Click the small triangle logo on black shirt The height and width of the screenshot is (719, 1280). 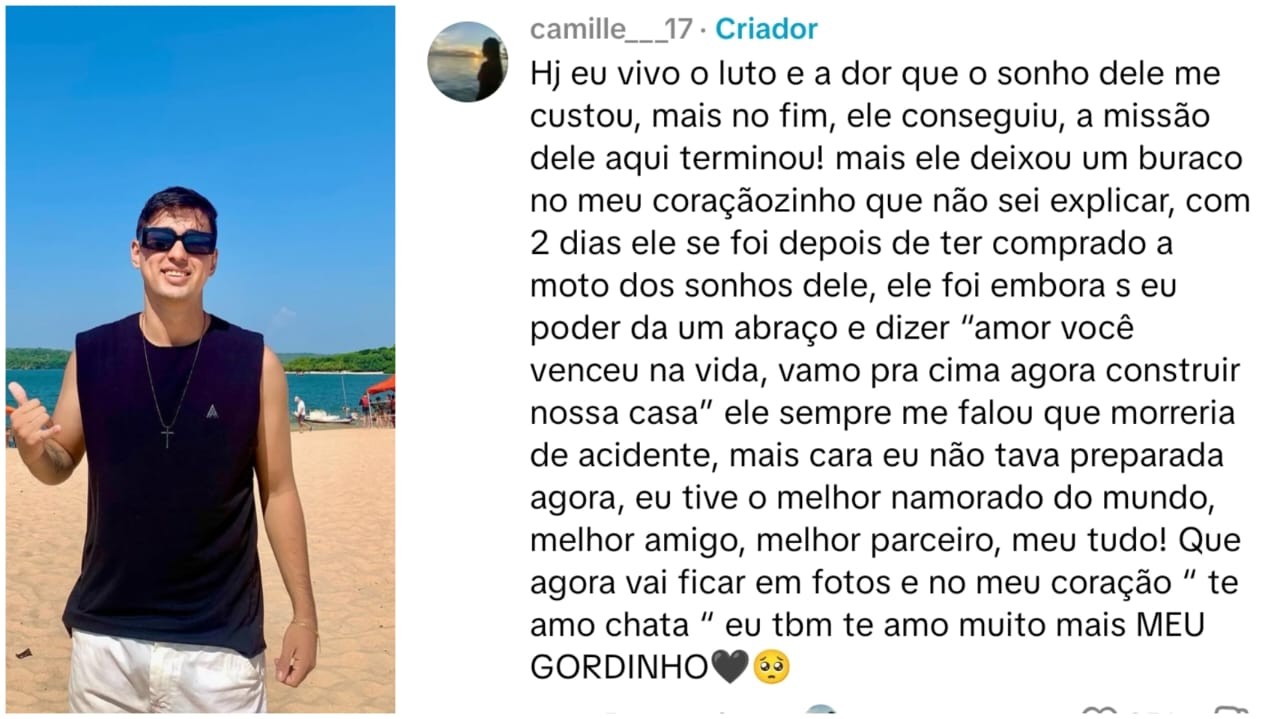click(x=212, y=409)
